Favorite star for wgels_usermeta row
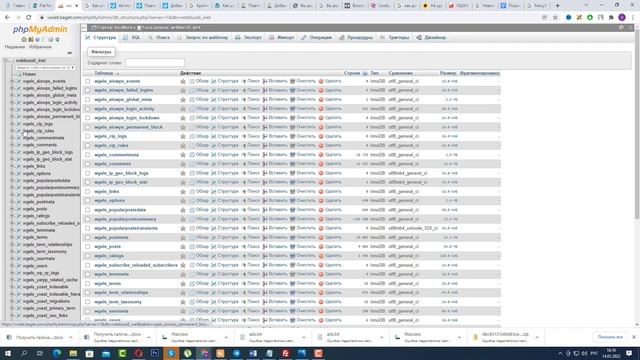 [x=183, y=311]
